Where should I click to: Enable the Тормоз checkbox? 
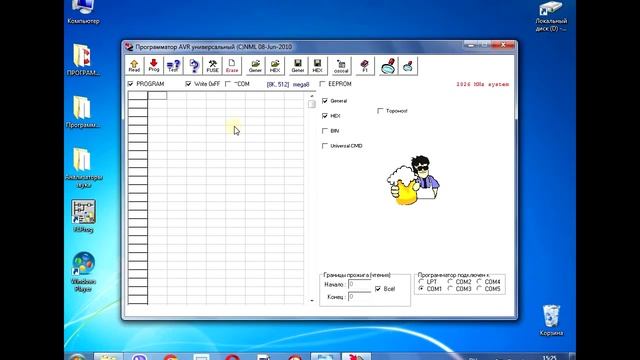[380, 111]
